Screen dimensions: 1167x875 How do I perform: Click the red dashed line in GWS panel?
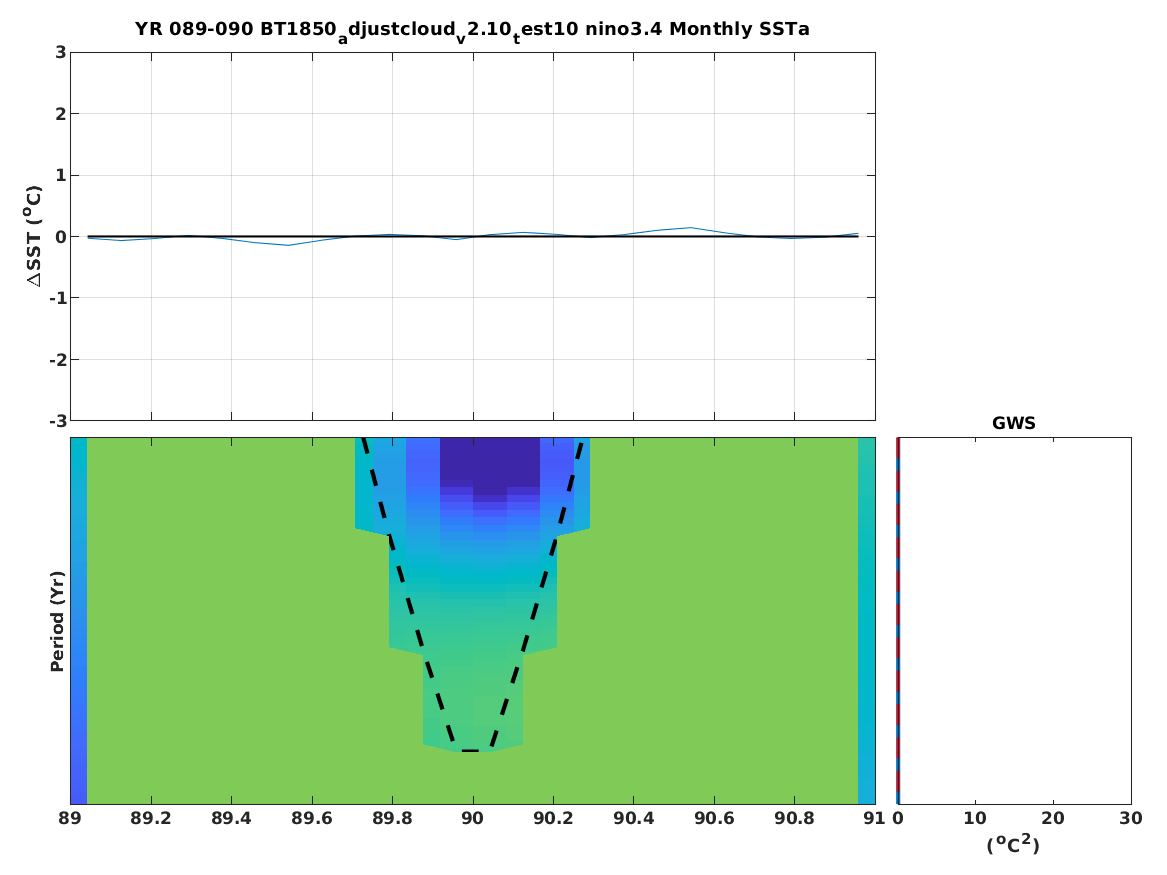[x=898, y=621]
